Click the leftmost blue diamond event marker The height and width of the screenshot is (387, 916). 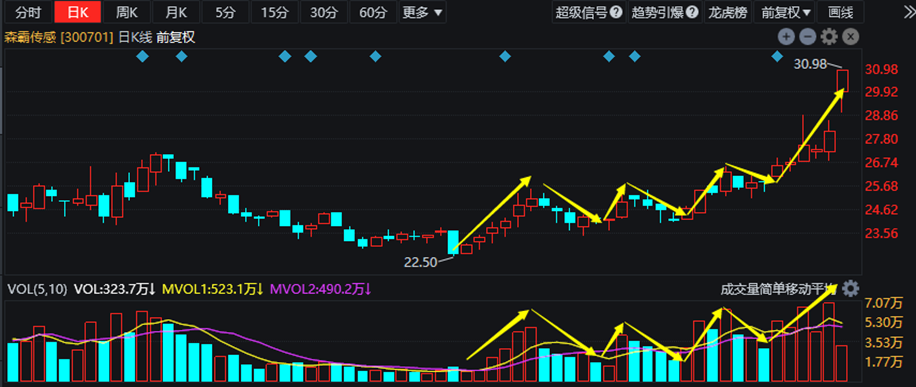[143, 57]
